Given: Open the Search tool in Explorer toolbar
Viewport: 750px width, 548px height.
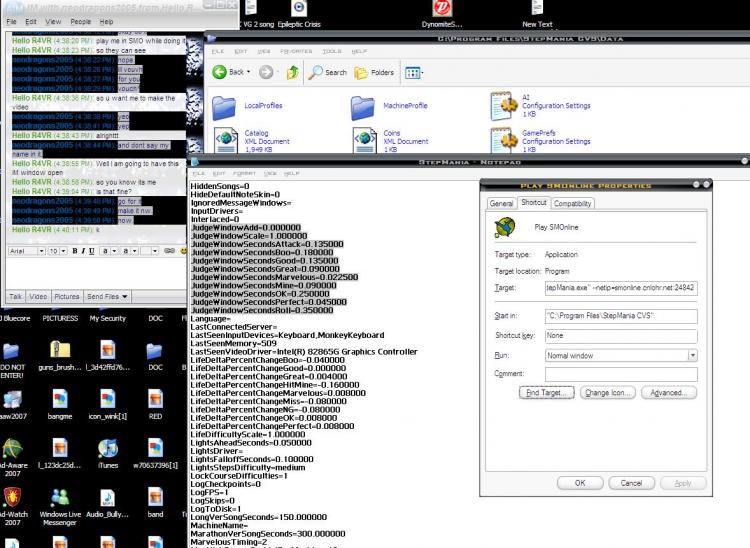Looking at the screenshot, I should 328,73.
